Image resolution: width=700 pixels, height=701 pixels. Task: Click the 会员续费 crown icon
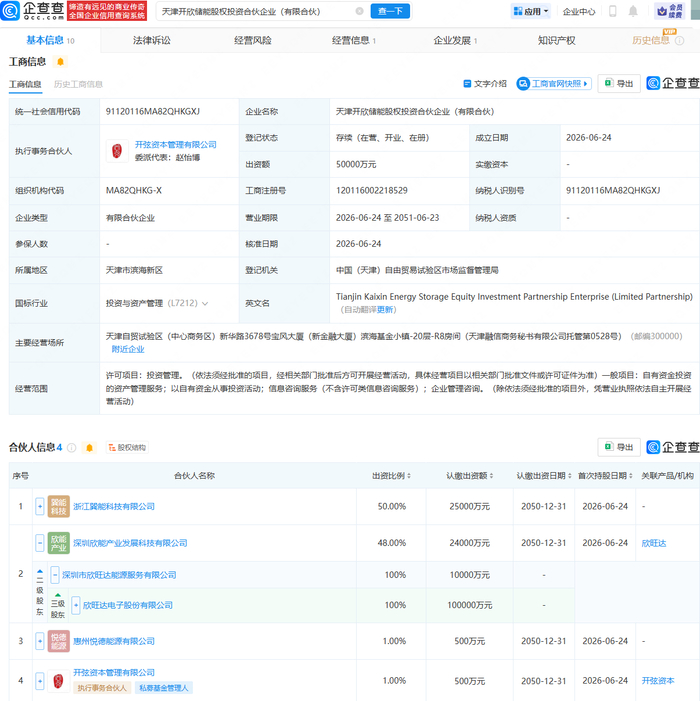coord(669,11)
